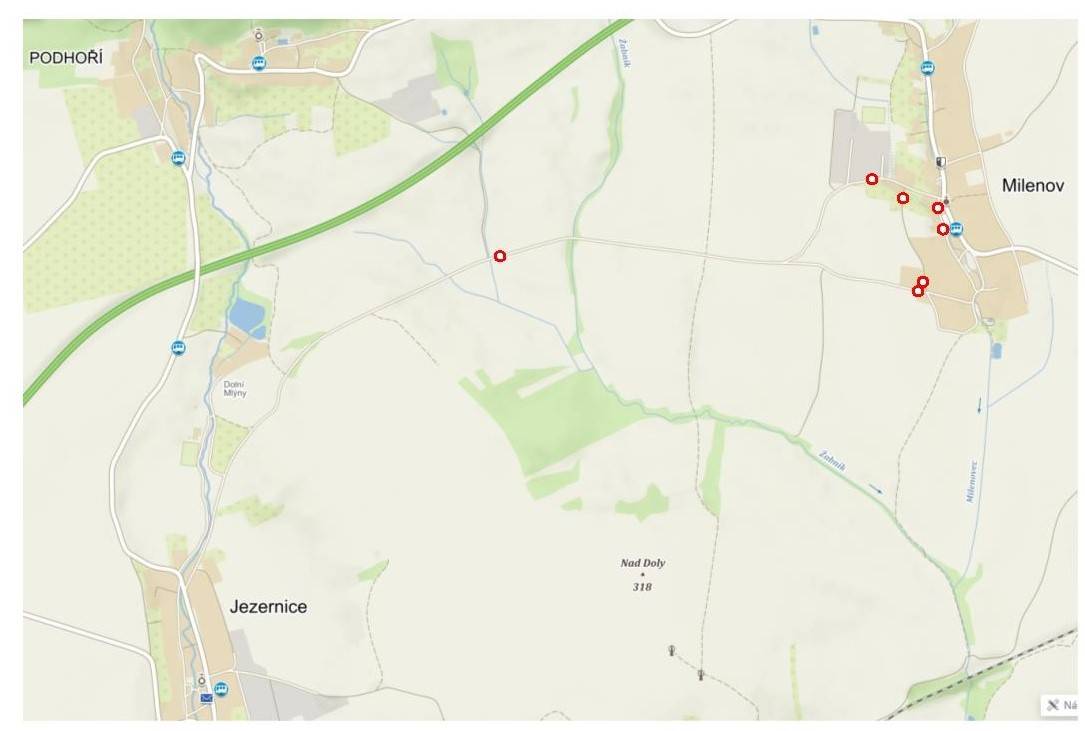1085x731 pixels.
Task: Select the lower of the two overlapping red markers
Action: tap(918, 291)
